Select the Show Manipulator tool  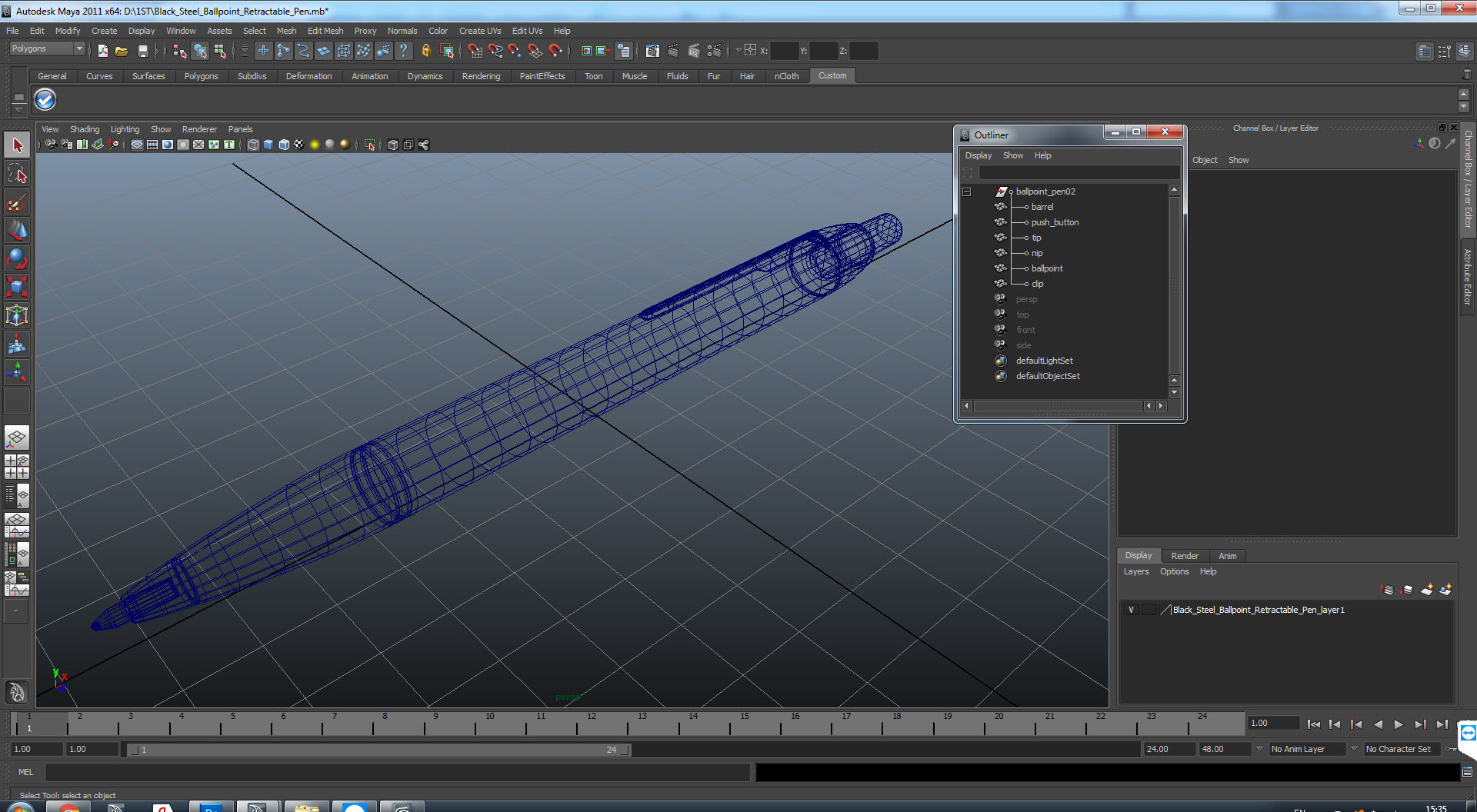click(17, 373)
